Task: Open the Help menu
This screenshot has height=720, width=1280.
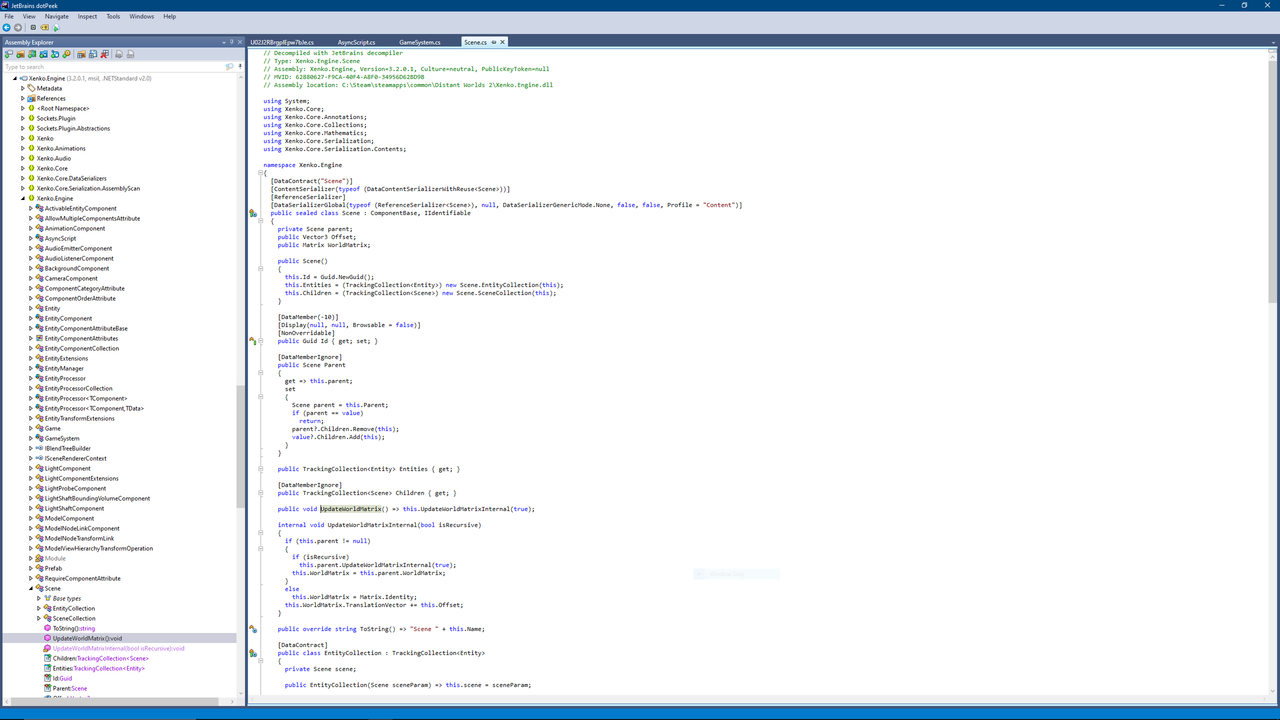Action: (169, 16)
